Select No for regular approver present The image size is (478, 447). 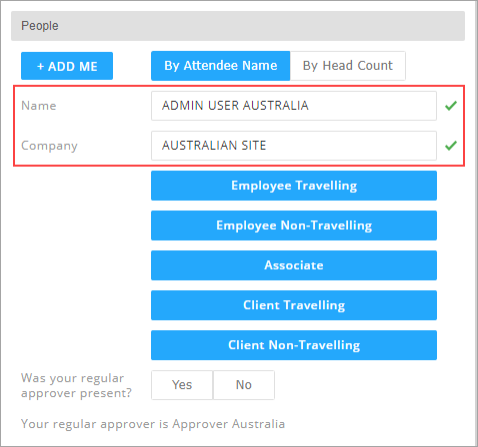(x=244, y=385)
